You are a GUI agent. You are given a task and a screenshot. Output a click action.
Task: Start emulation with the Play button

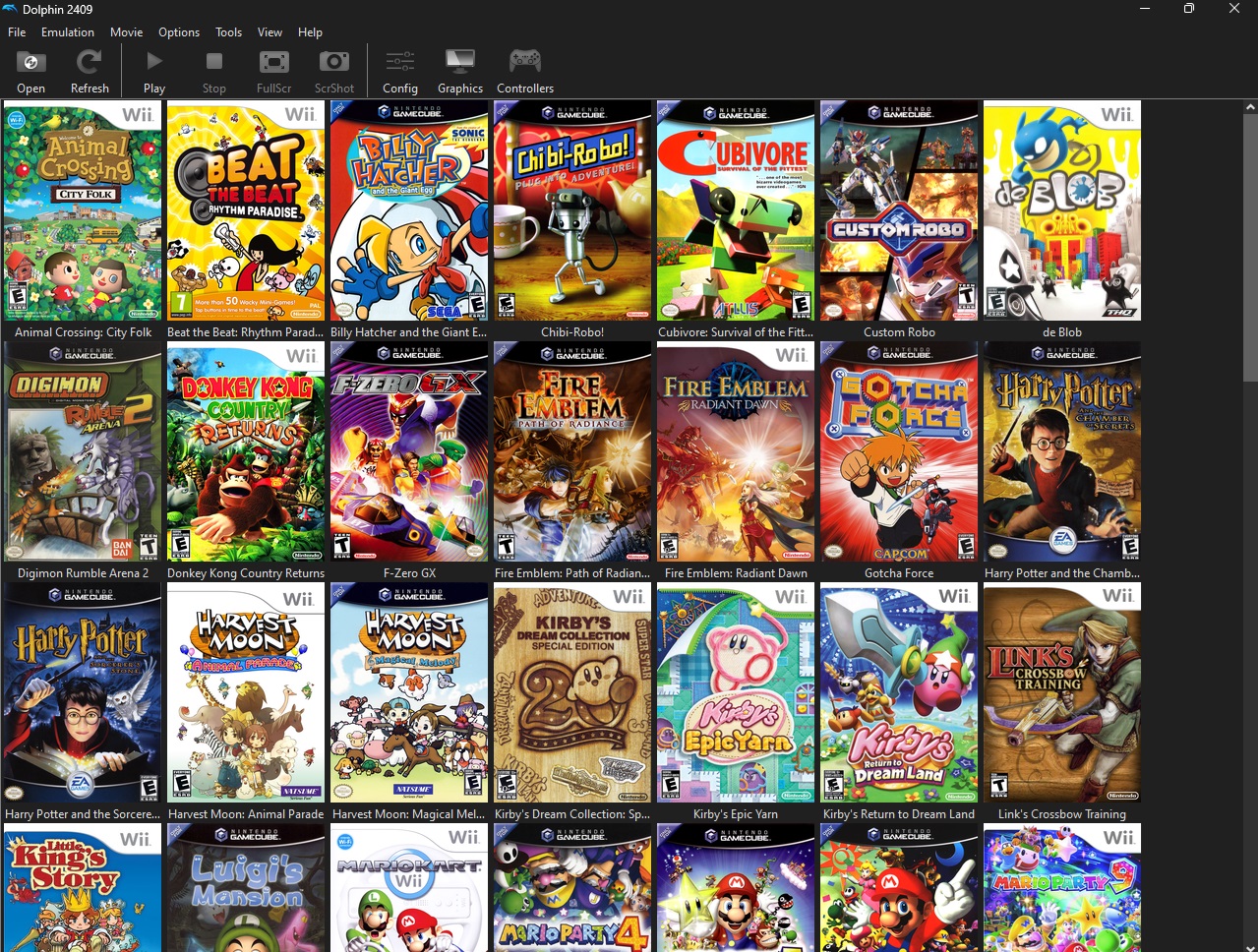click(x=154, y=63)
